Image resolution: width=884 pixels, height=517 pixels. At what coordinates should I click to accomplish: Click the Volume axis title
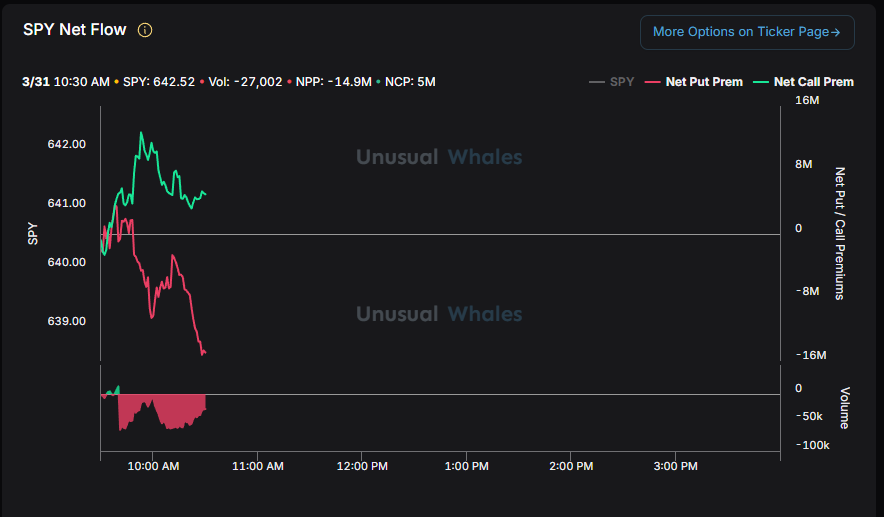845,408
